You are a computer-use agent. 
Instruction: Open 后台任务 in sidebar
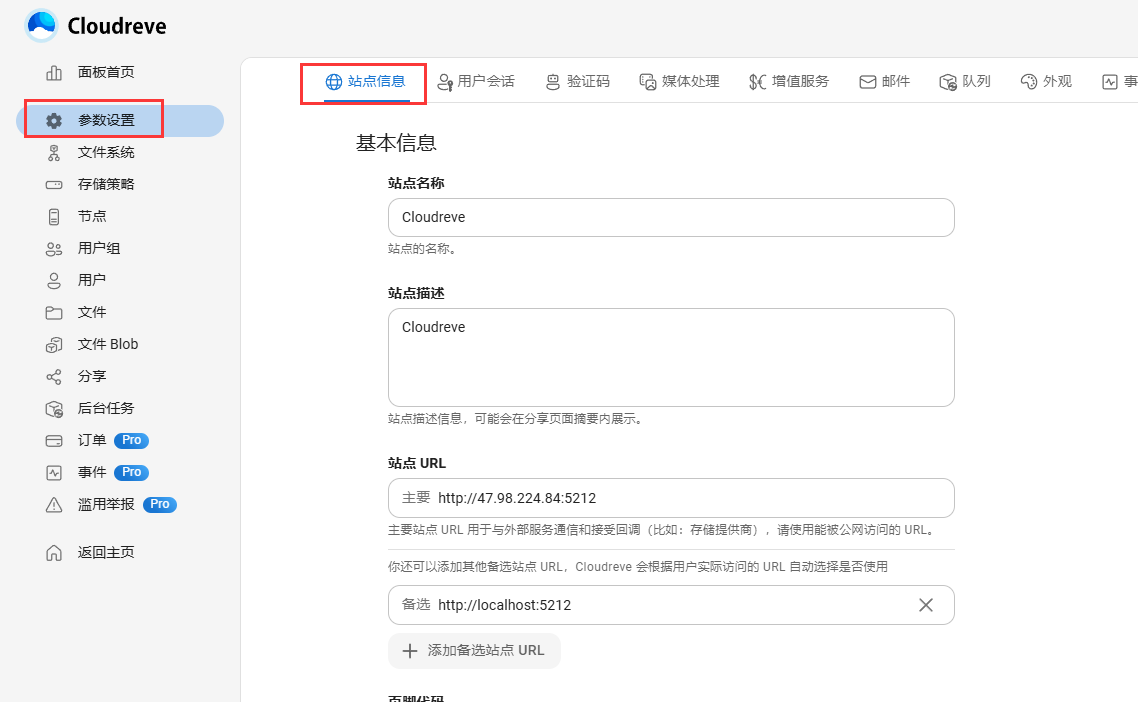[x=120, y=408]
